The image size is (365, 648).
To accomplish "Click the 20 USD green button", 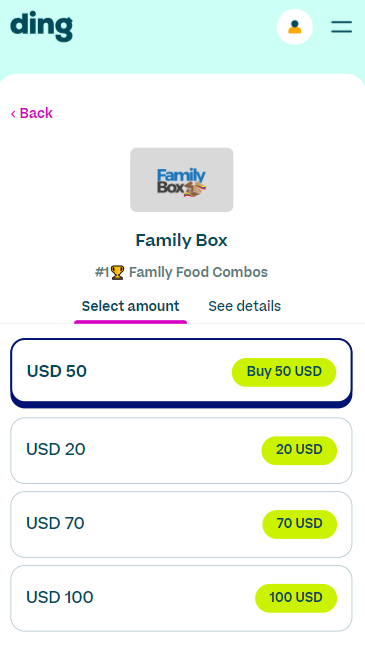I will [x=299, y=450].
